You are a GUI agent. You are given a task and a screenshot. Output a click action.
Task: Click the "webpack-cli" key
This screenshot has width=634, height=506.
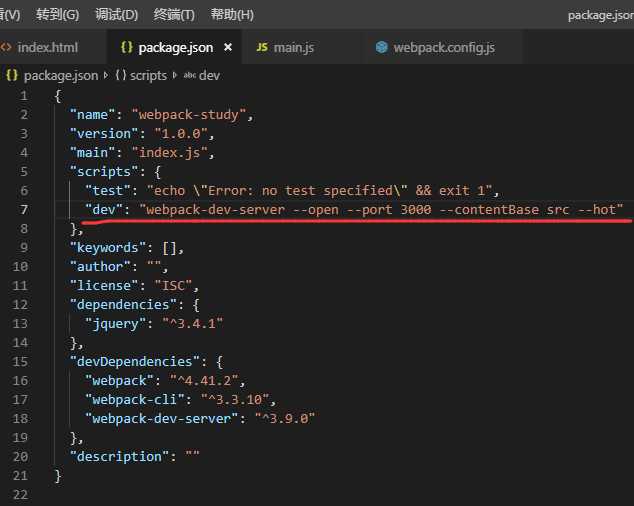tap(135, 400)
